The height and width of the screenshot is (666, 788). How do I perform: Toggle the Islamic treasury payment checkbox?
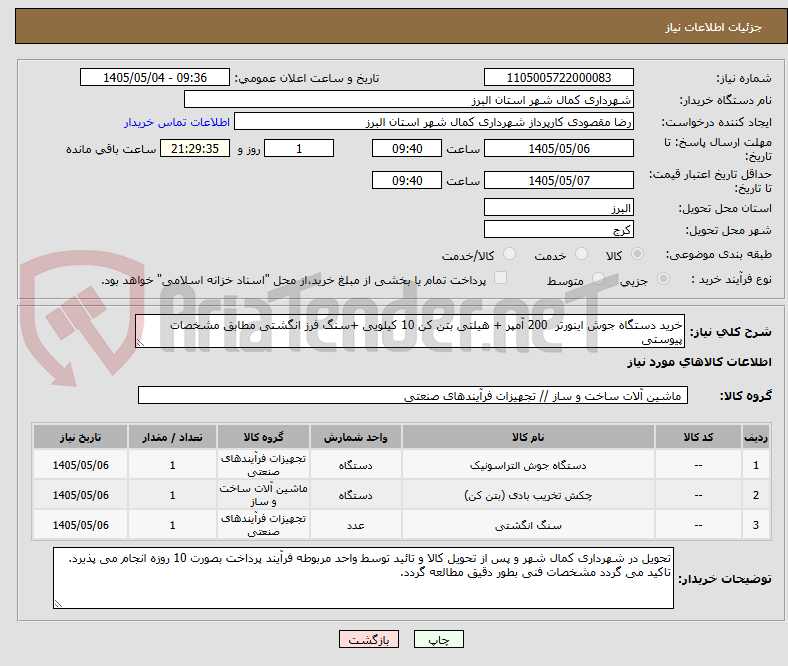501,278
